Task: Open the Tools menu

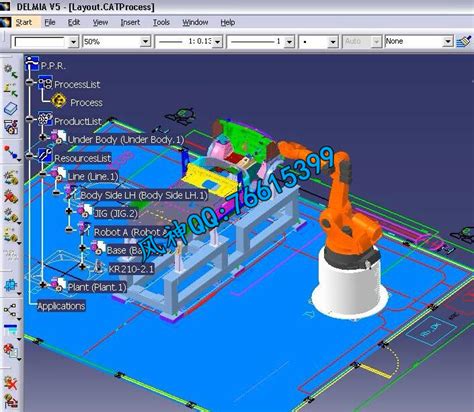Action: pos(161,22)
